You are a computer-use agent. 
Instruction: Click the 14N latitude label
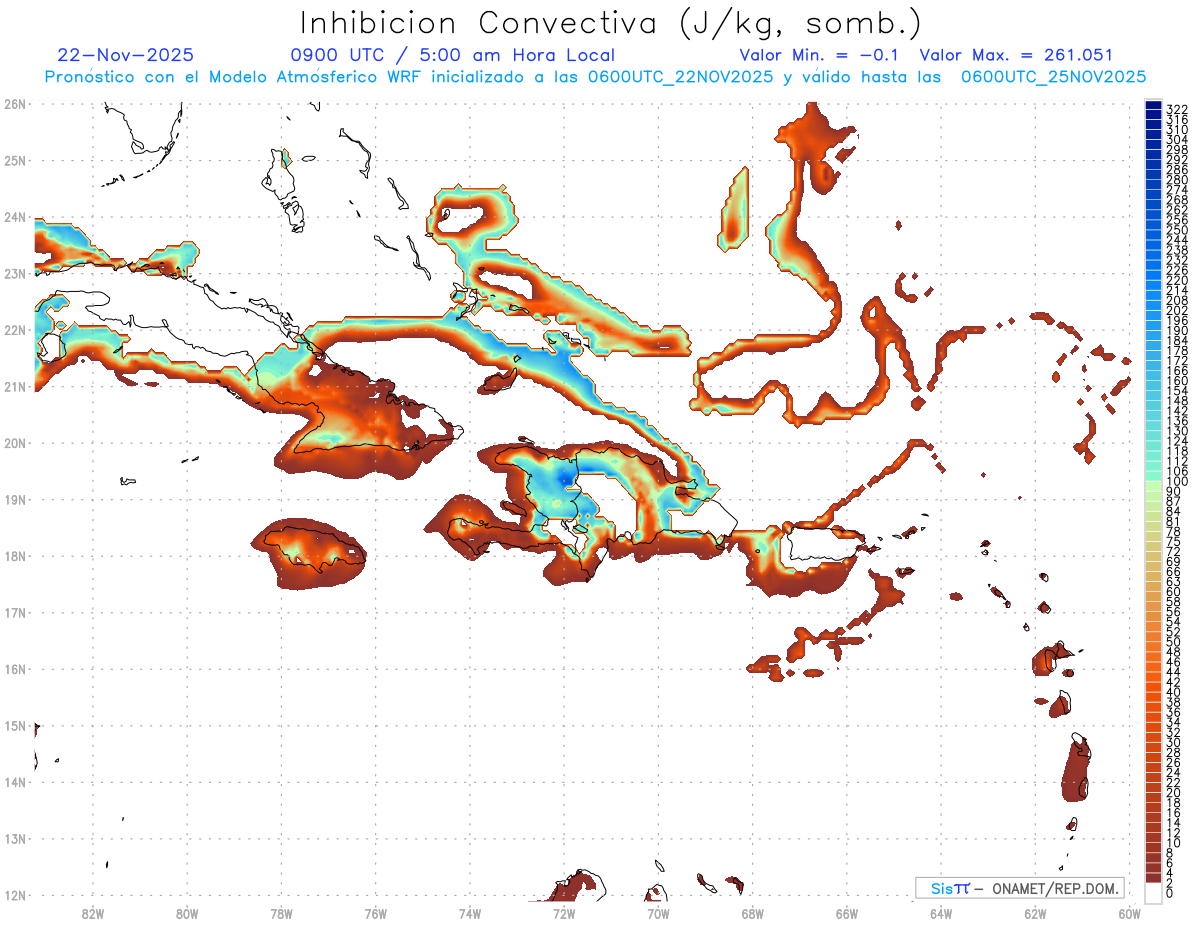[x=15, y=782]
